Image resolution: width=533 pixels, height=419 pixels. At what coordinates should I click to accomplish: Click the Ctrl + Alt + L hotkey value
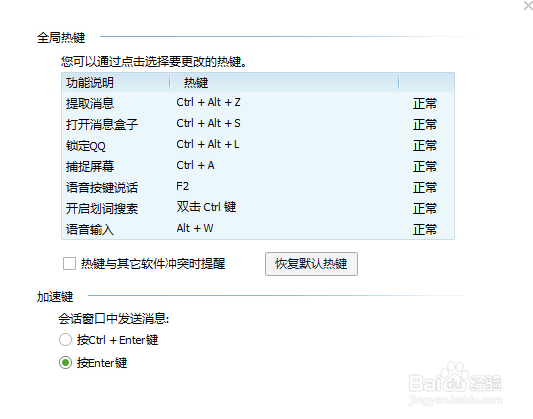(208, 144)
